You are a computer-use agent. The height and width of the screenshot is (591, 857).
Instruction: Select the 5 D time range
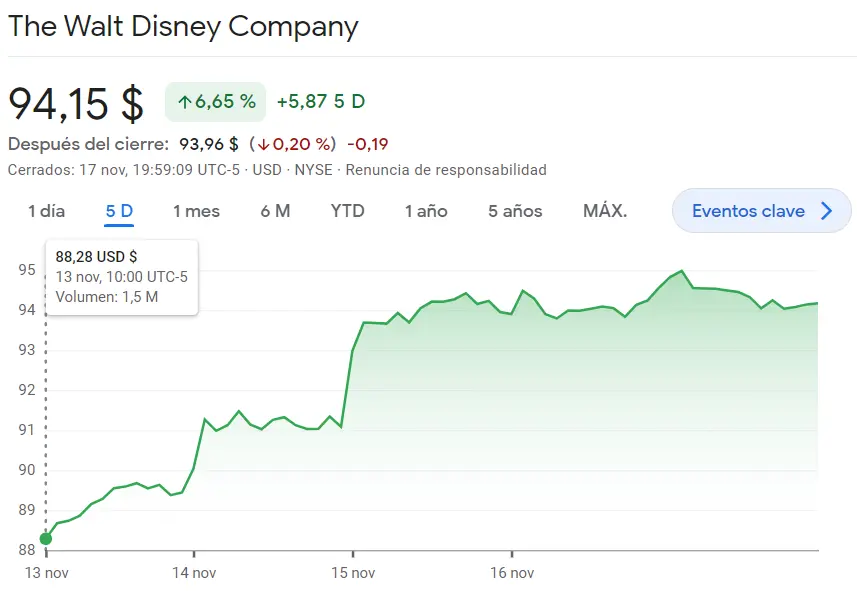click(116, 211)
